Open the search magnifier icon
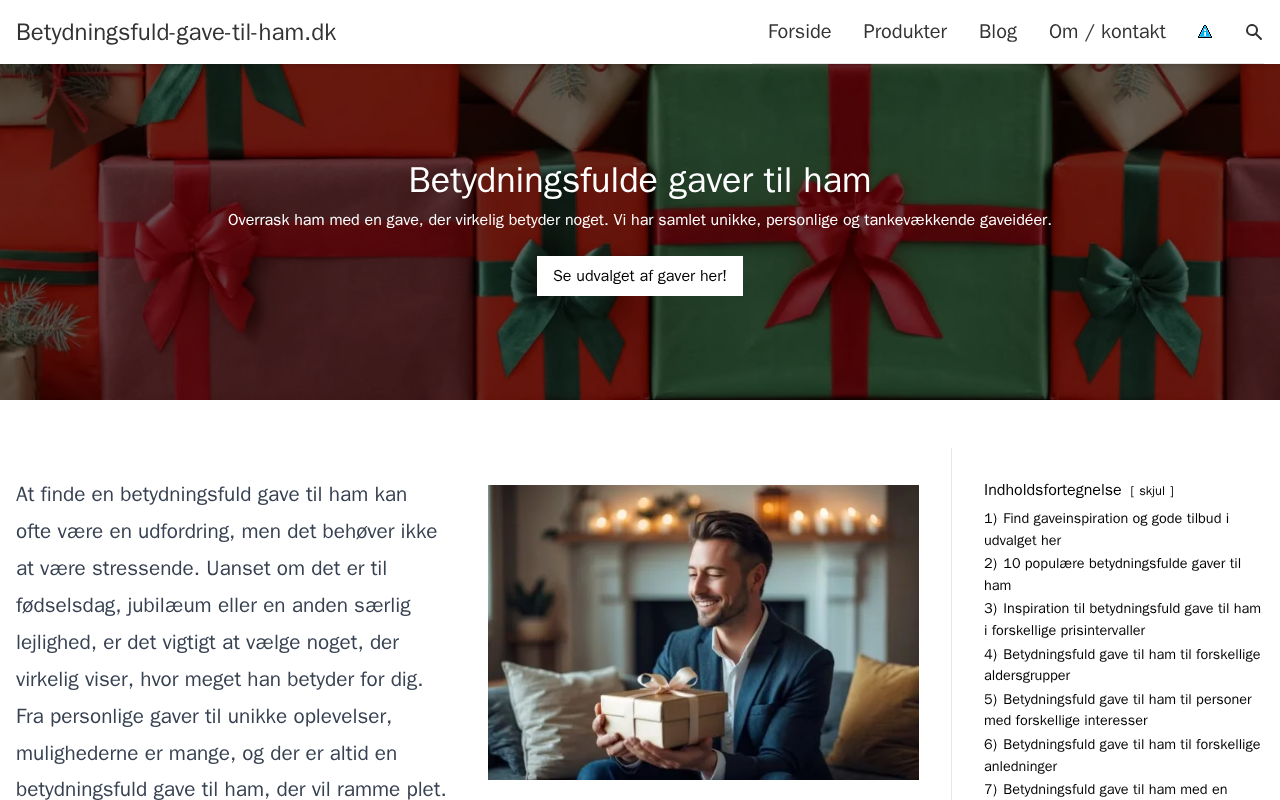 pos(1254,32)
